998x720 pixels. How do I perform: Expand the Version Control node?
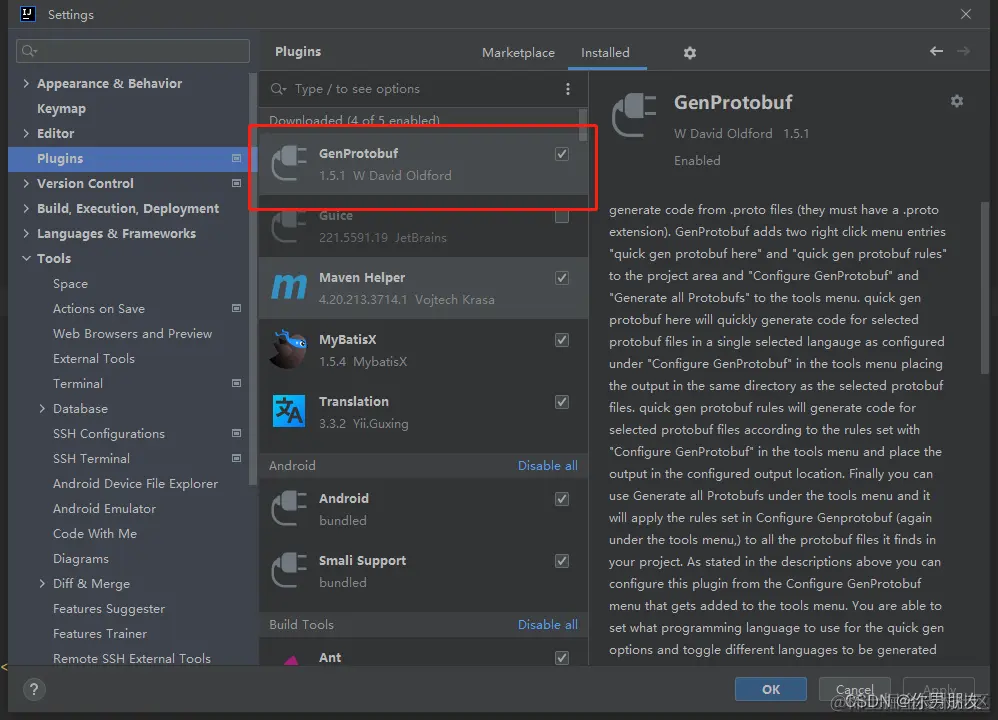click(x=26, y=183)
